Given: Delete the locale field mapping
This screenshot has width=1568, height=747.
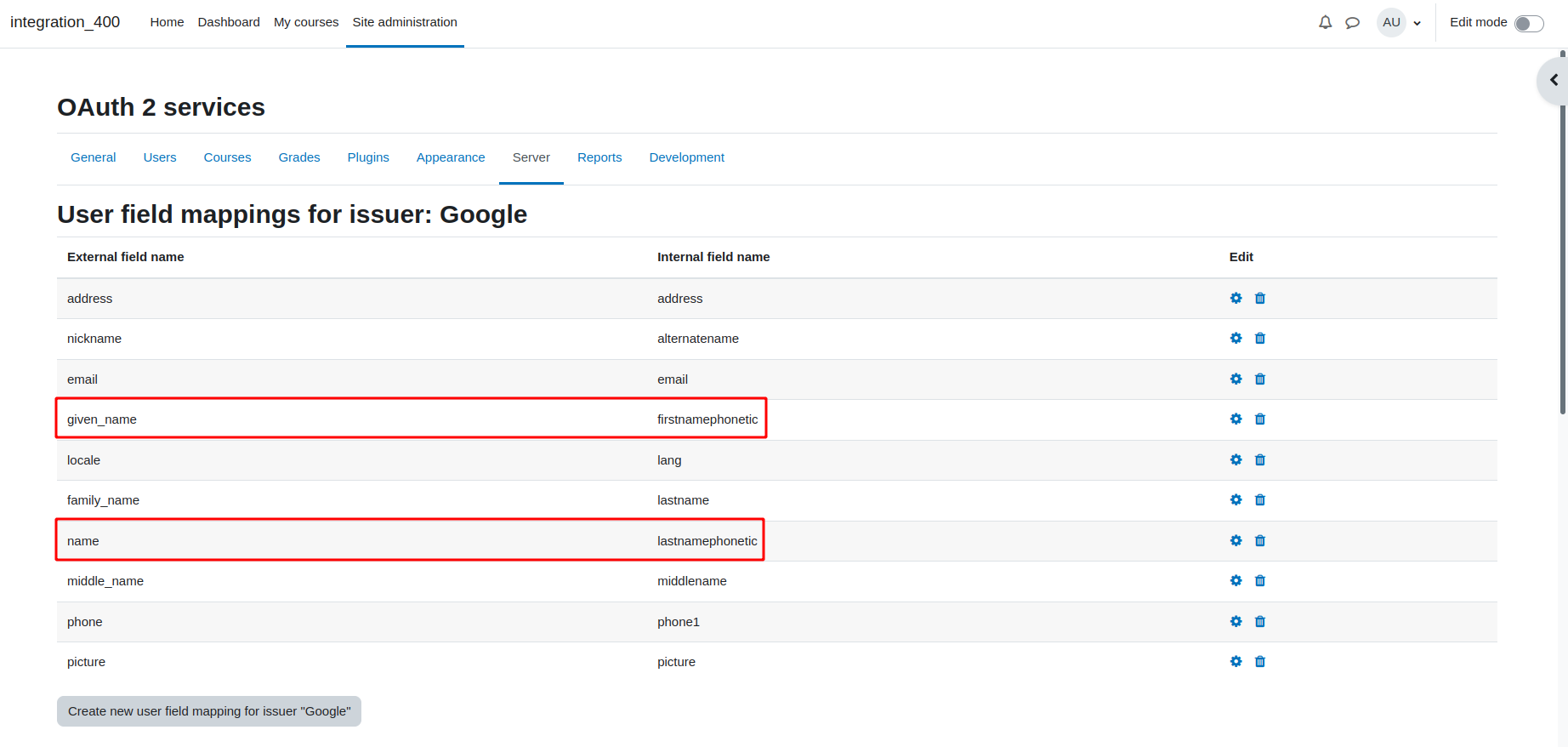Looking at the screenshot, I should (x=1260, y=459).
